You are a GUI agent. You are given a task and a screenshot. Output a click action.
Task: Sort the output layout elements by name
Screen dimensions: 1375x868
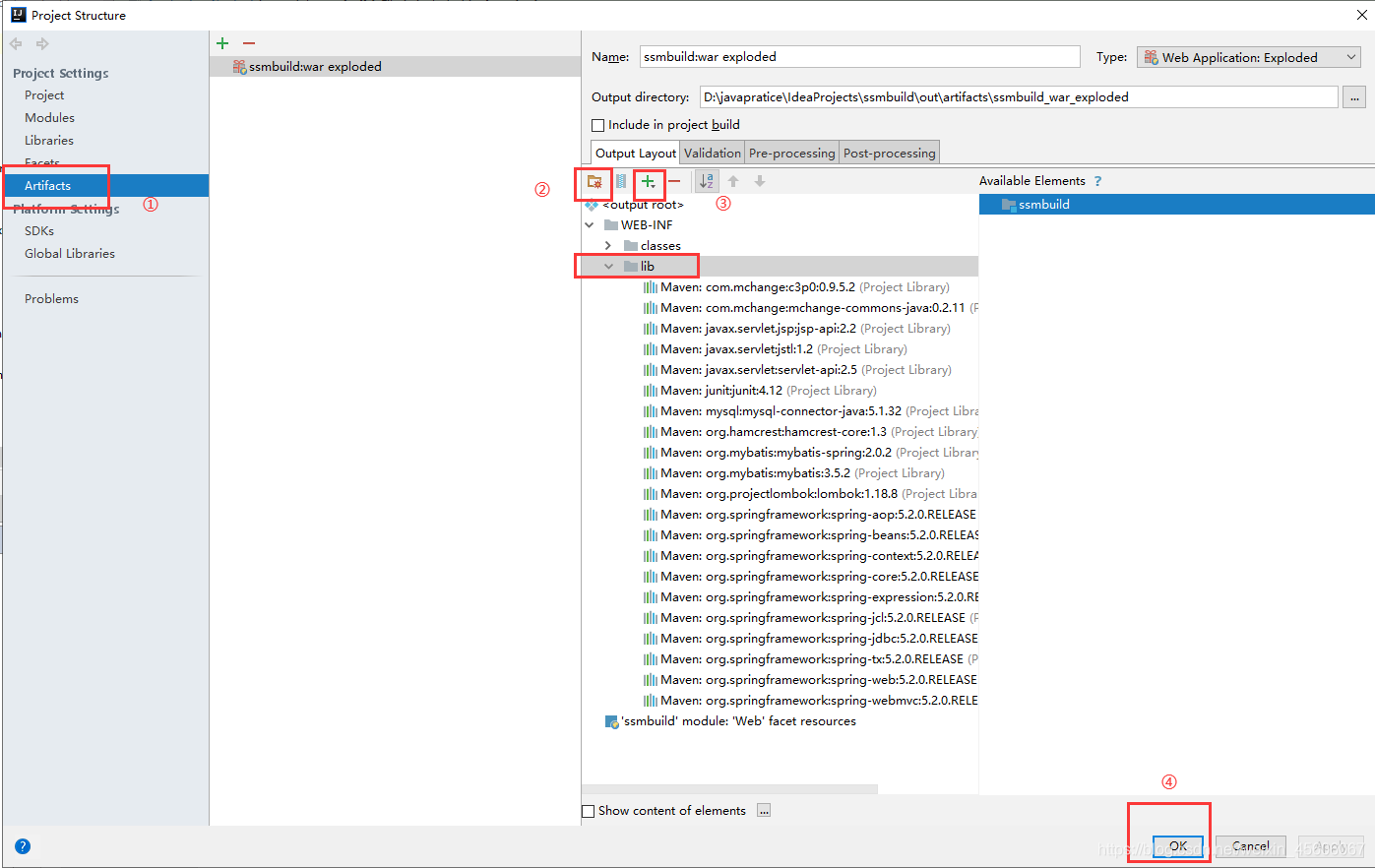pos(707,181)
